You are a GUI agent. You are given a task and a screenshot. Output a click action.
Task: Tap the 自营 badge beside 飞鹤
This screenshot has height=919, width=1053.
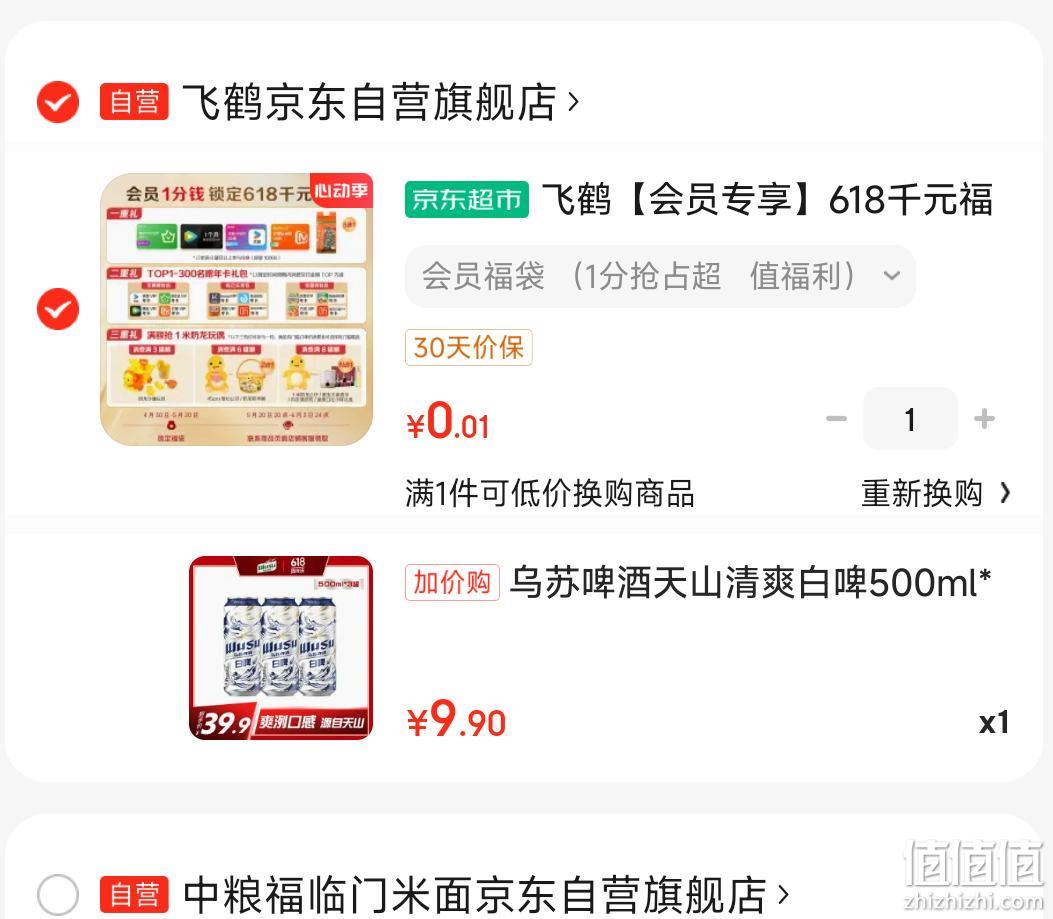tap(134, 102)
